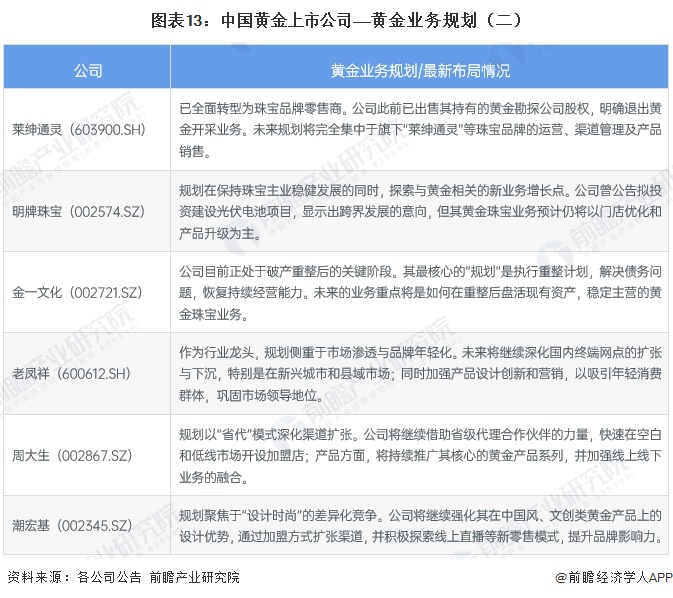
Task: Select the description starting 规划以“省代”模式
Action: [420, 455]
